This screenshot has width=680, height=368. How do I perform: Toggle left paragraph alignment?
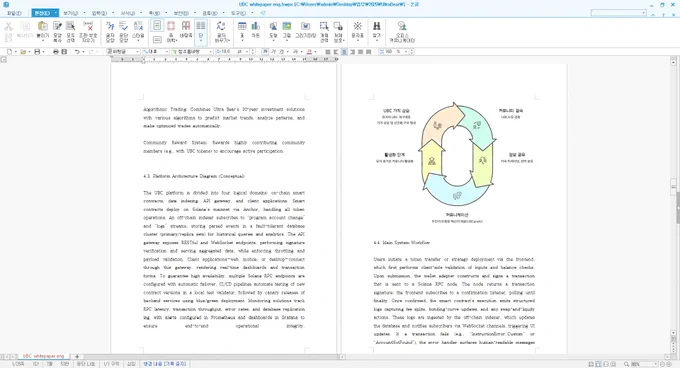336,52
